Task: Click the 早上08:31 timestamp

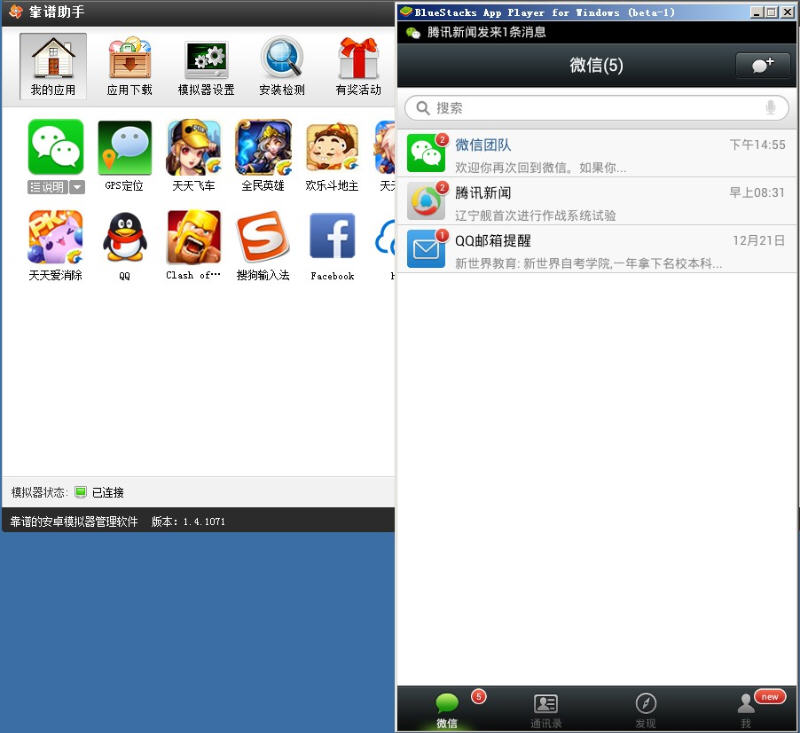Action: [x=757, y=193]
